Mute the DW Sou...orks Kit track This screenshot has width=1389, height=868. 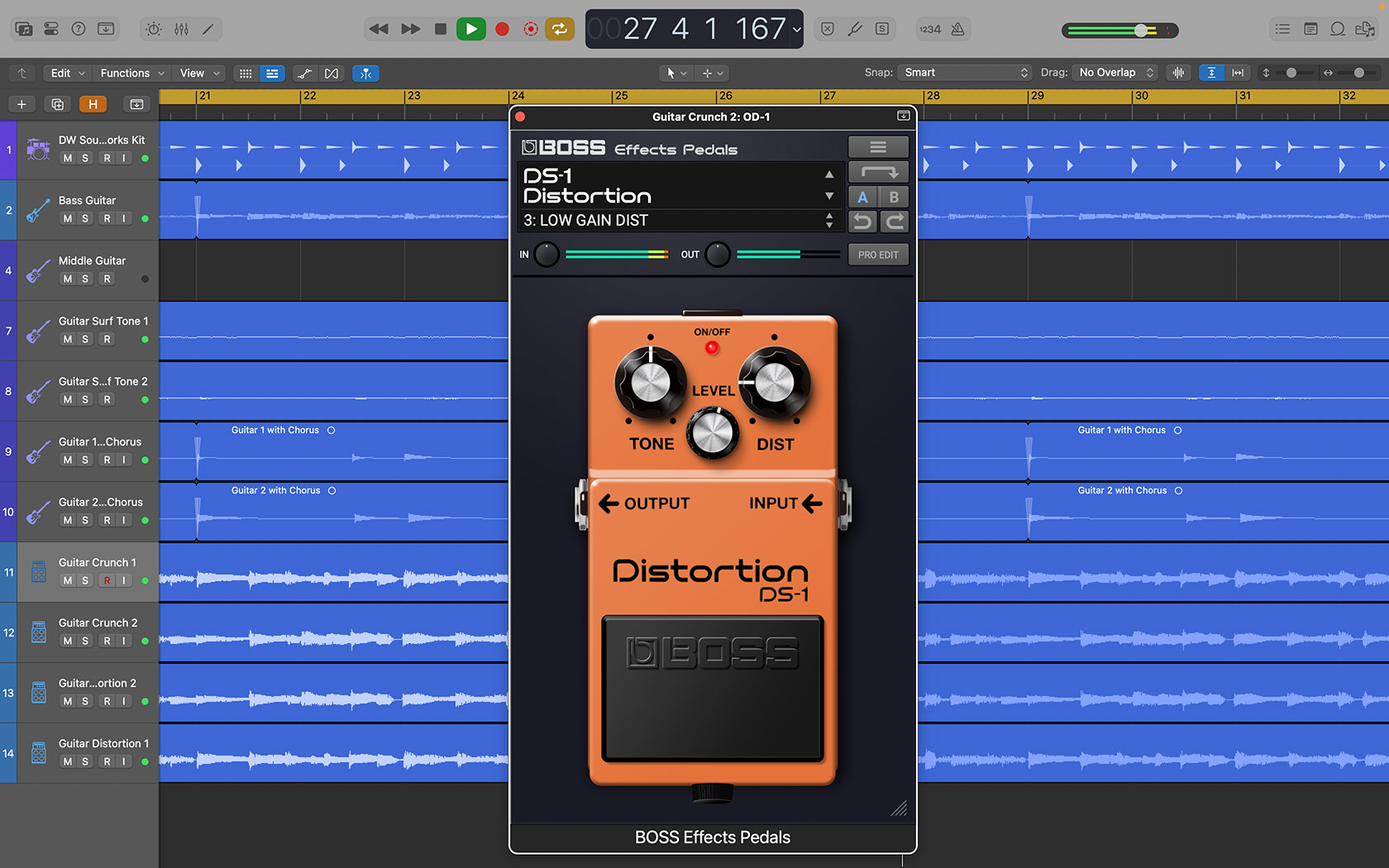(68, 158)
